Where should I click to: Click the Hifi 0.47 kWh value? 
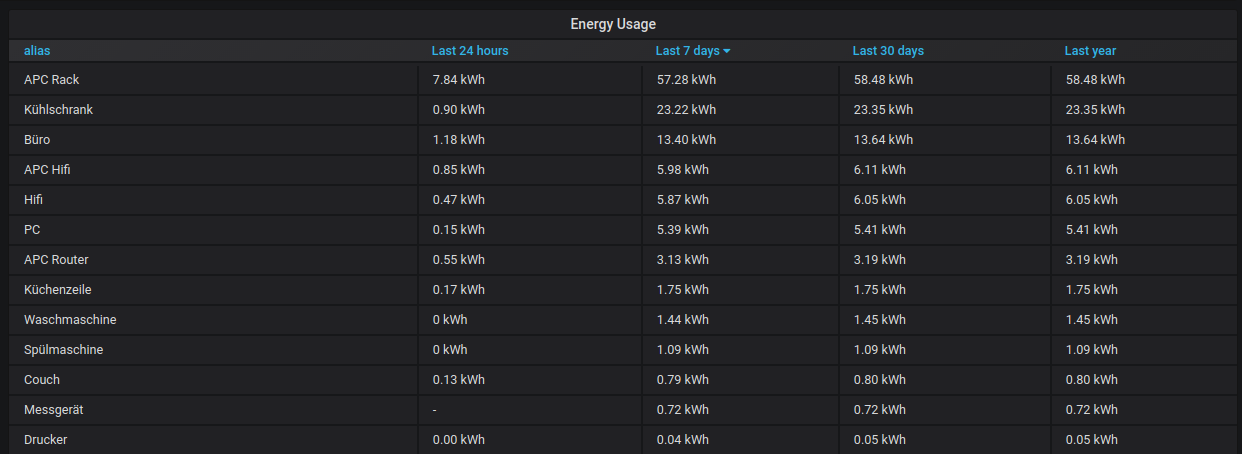458,200
